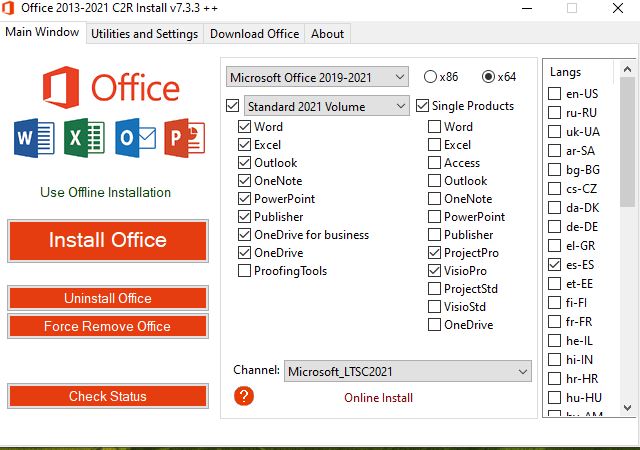Click the Langs list scroll-up arrow

[x=627, y=69]
